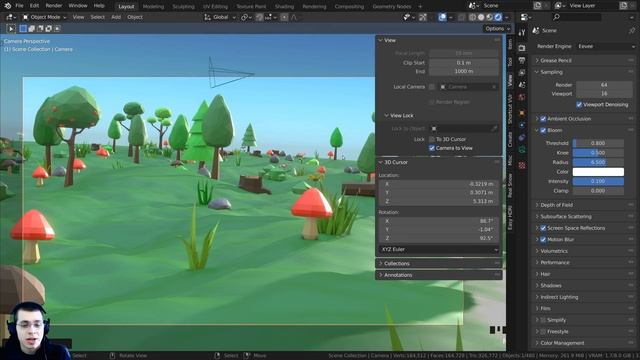Select the tweak tool icon
Screen dimensions: 640x360
point(11,29)
